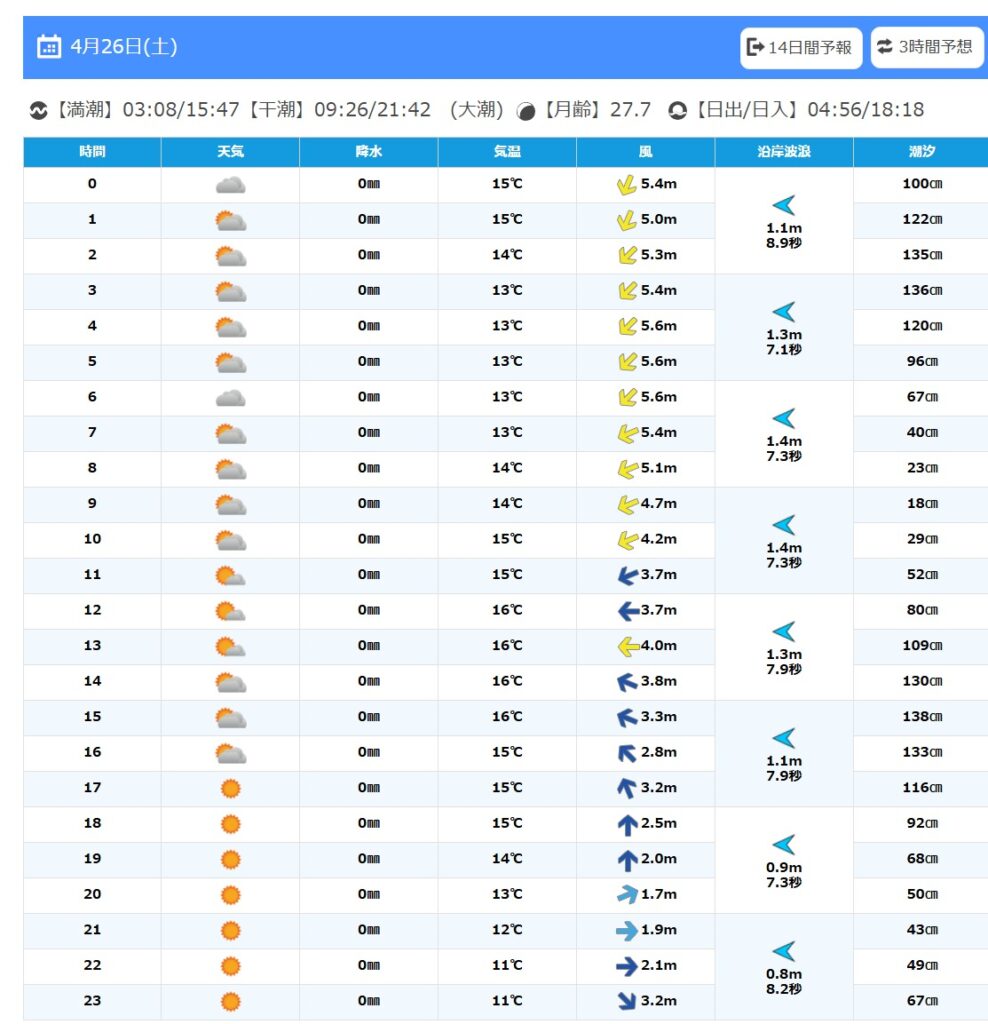Click the 14℃ temperature at hour 2
This screenshot has height=1024, width=988.
507,255
